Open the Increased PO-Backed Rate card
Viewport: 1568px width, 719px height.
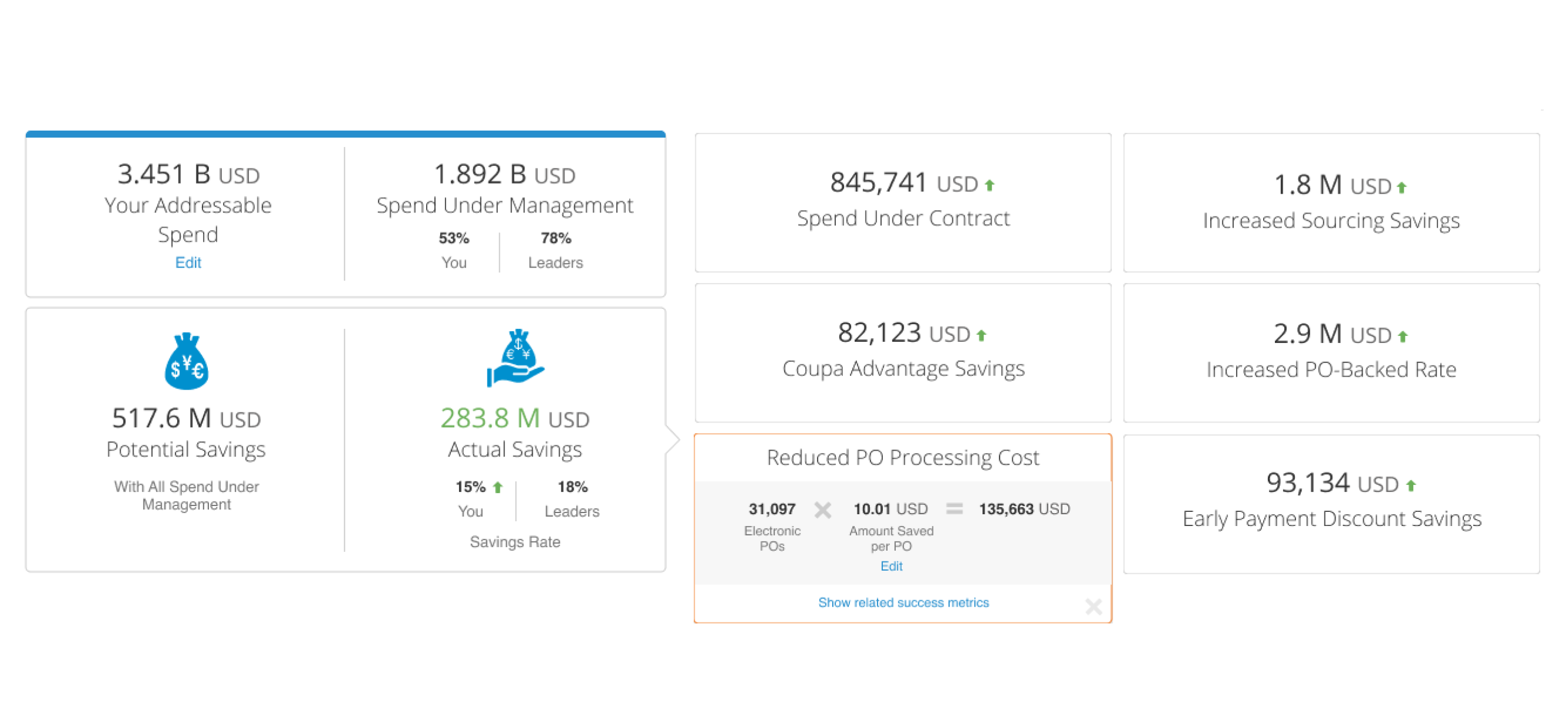click(x=1331, y=353)
